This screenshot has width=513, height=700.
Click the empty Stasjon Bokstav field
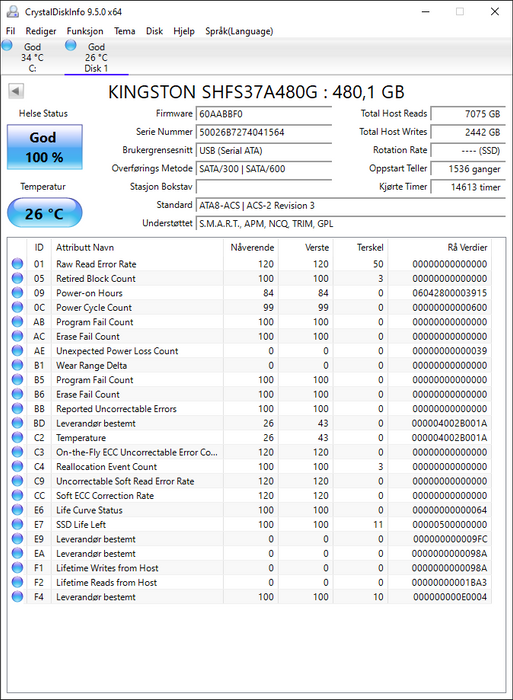pos(263,187)
